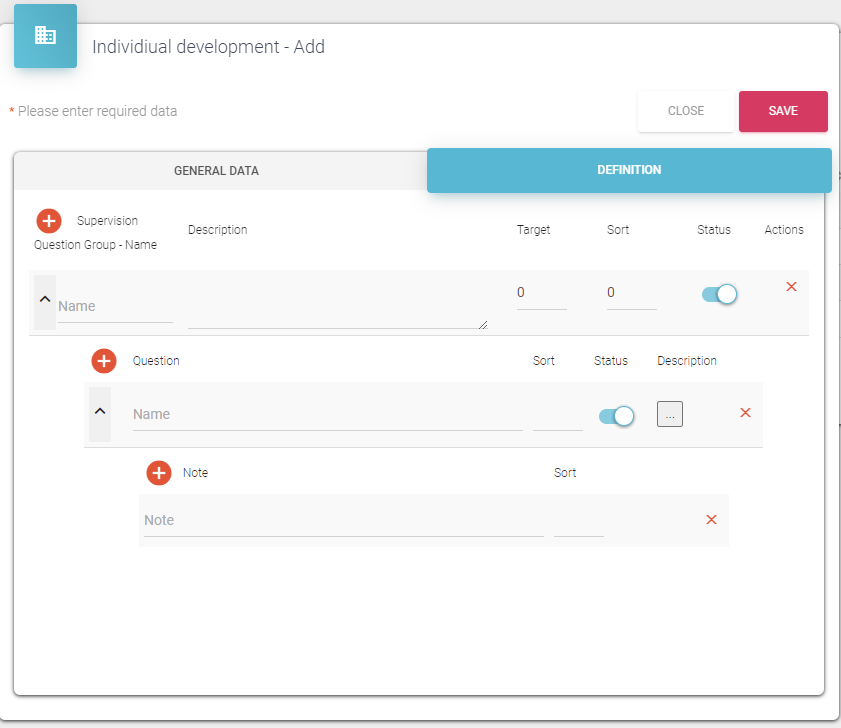Open question description with ellipsis button
This screenshot has height=728, width=841.
[669, 414]
